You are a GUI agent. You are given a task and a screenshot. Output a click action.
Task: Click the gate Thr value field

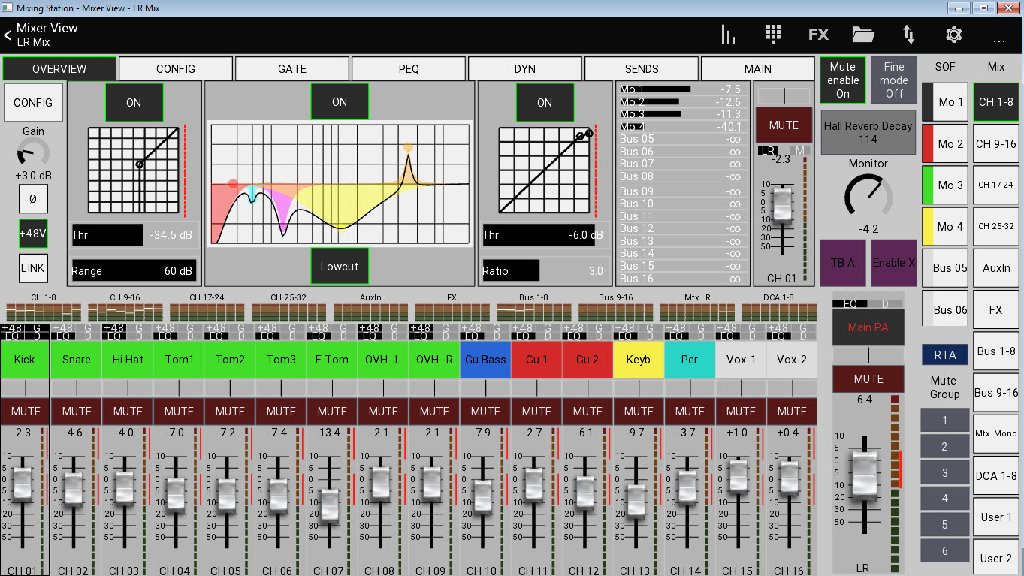pos(133,235)
